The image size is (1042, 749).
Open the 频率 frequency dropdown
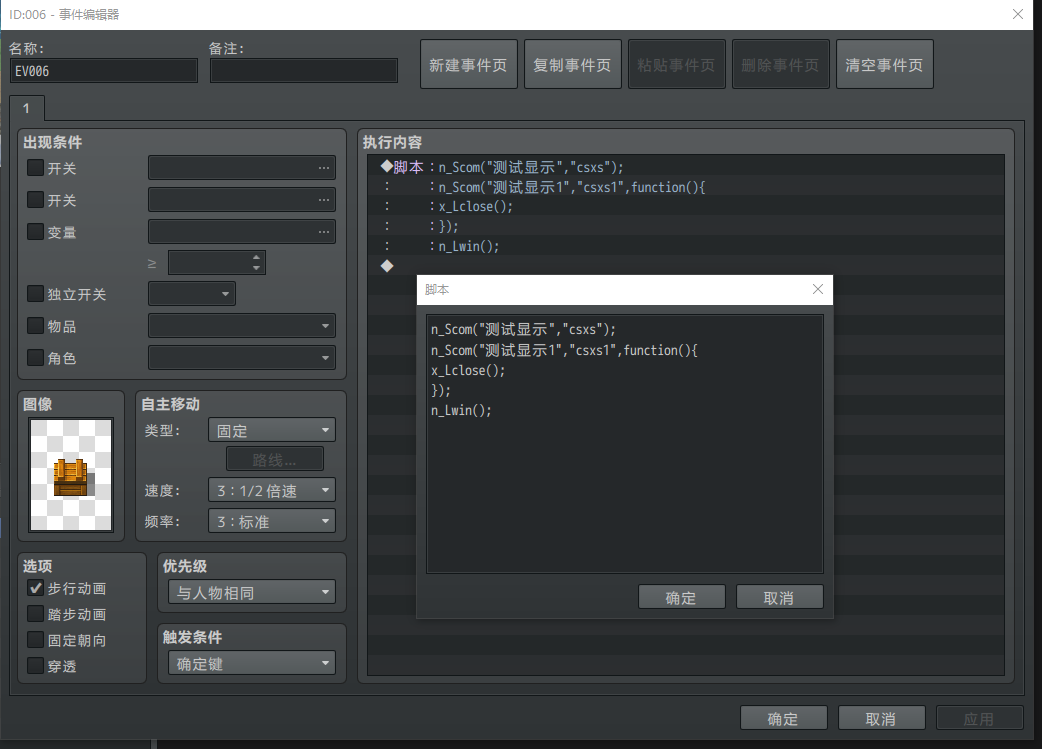(x=272, y=521)
